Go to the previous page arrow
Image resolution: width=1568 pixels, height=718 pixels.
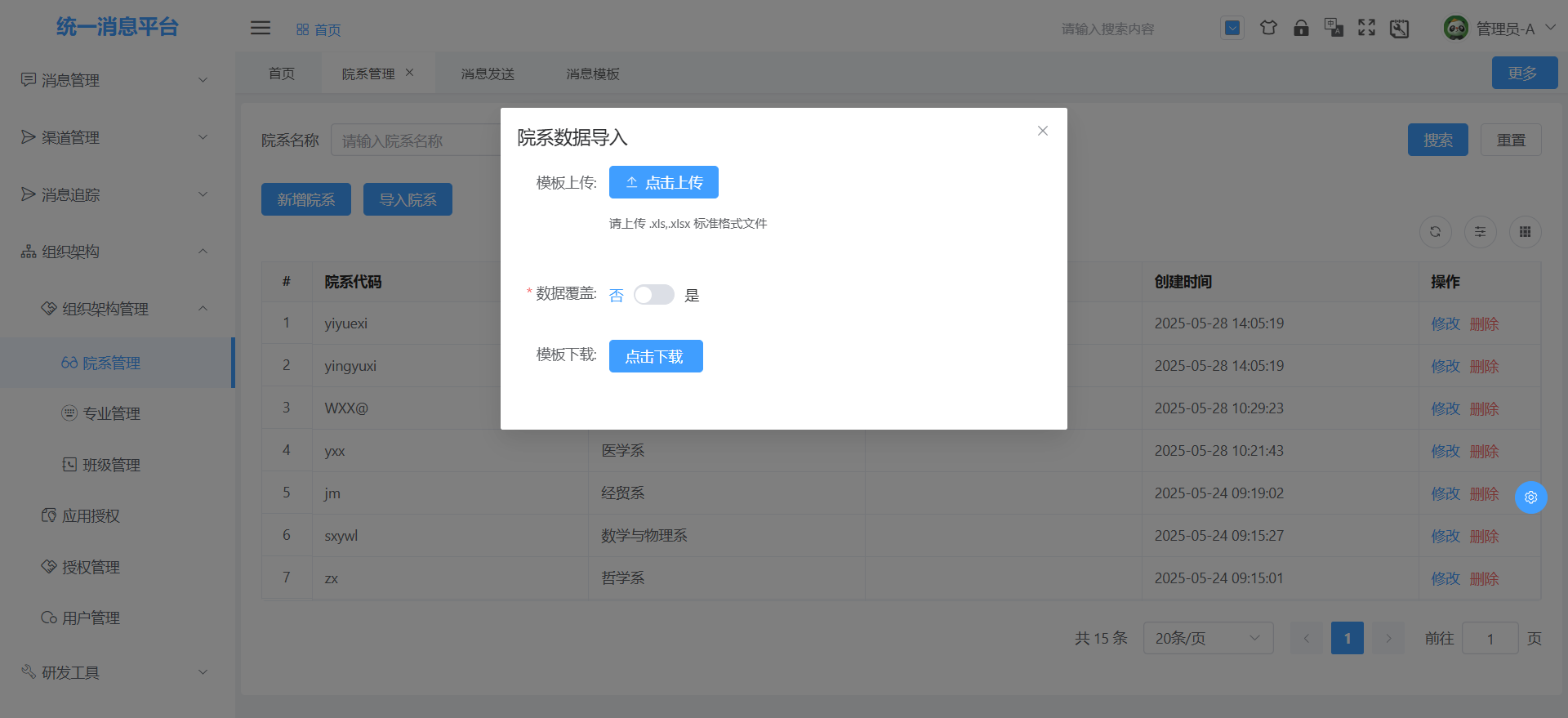[x=1306, y=638]
